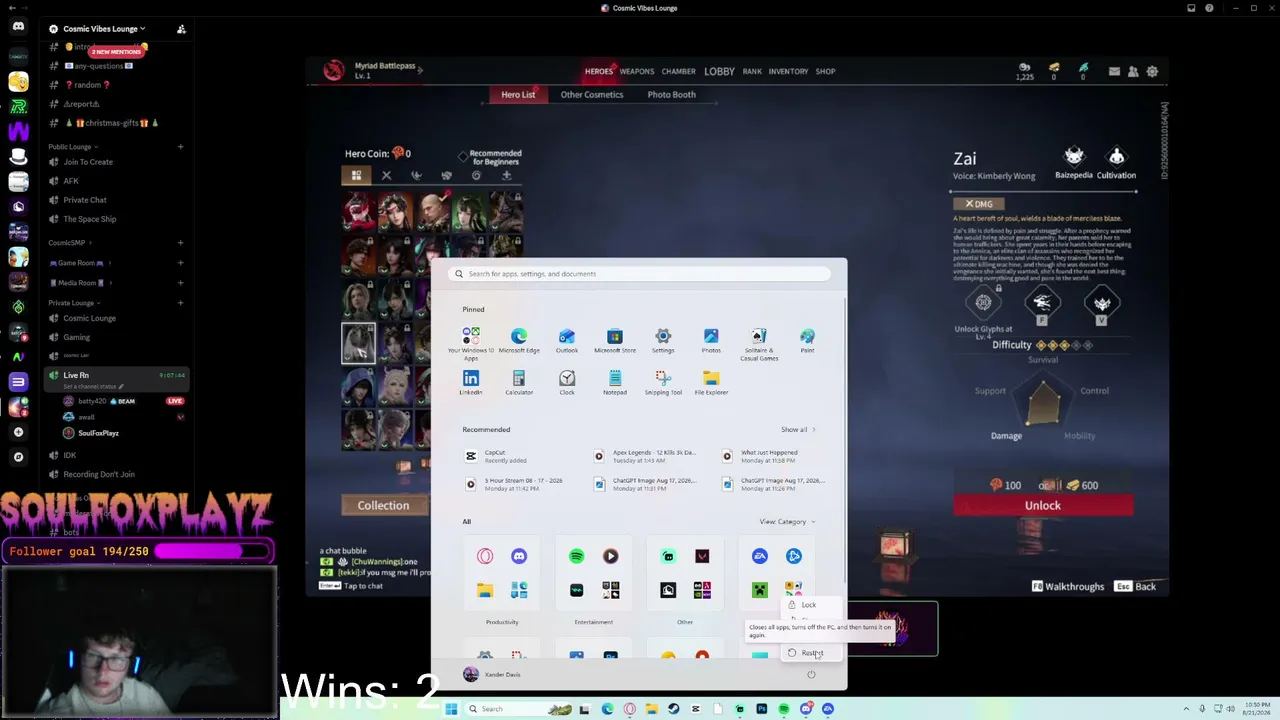Show all recommended items
Image resolution: width=1280 pixels, height=720 pixels.
(x=798, y=430)
